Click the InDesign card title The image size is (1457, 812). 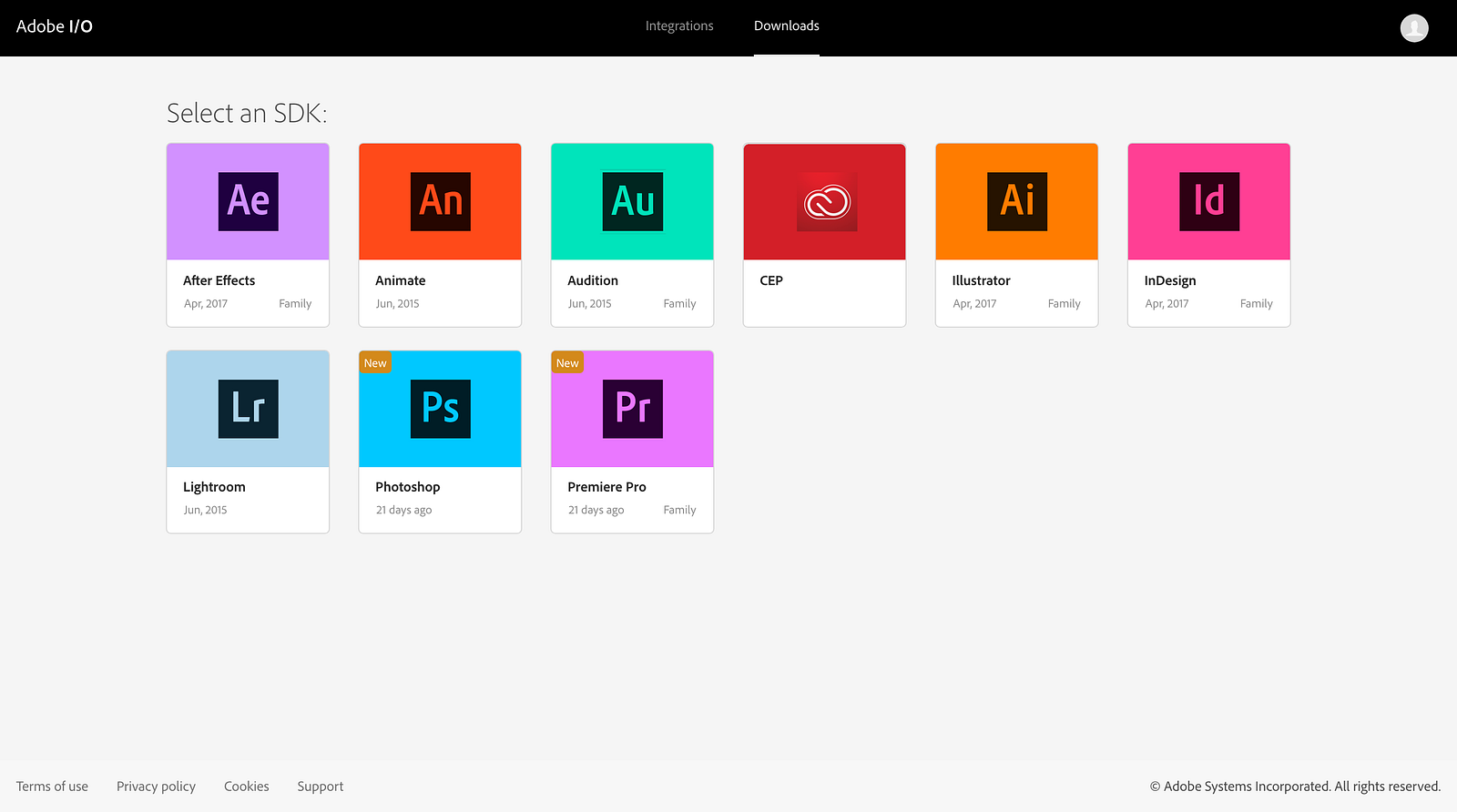1170,280
